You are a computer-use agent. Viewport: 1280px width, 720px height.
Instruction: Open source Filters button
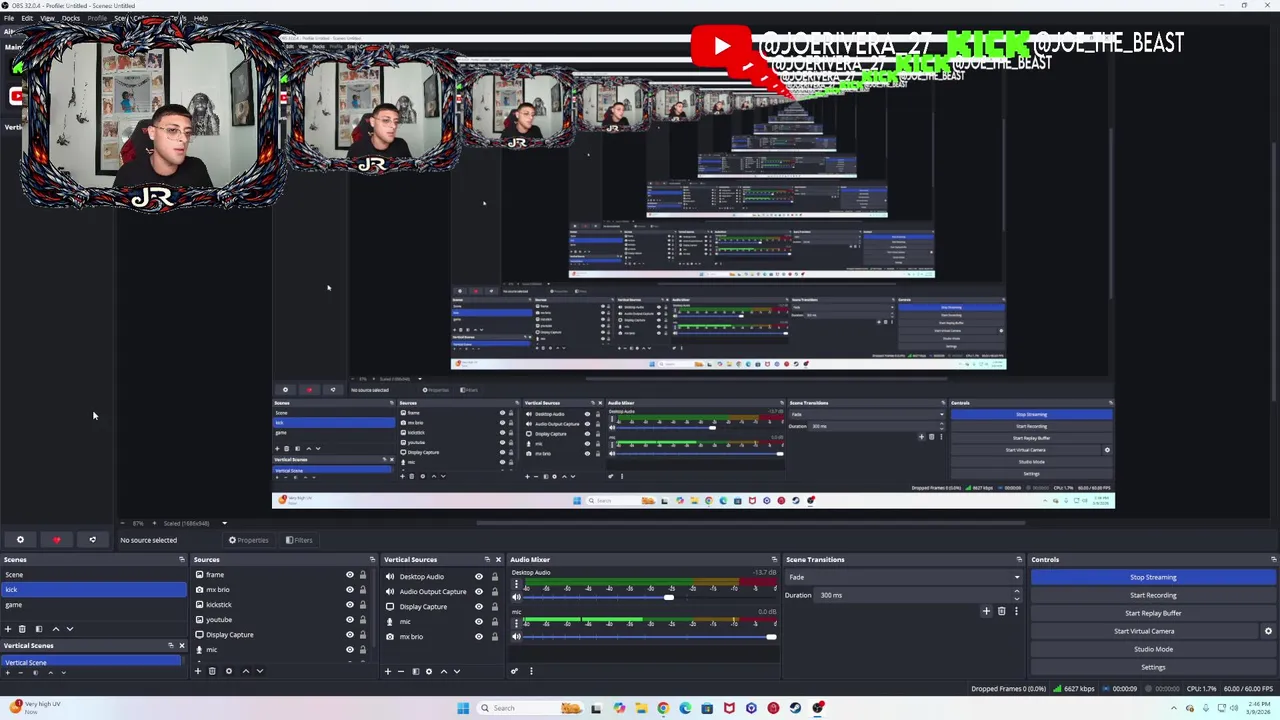click(x=299, y=540)
